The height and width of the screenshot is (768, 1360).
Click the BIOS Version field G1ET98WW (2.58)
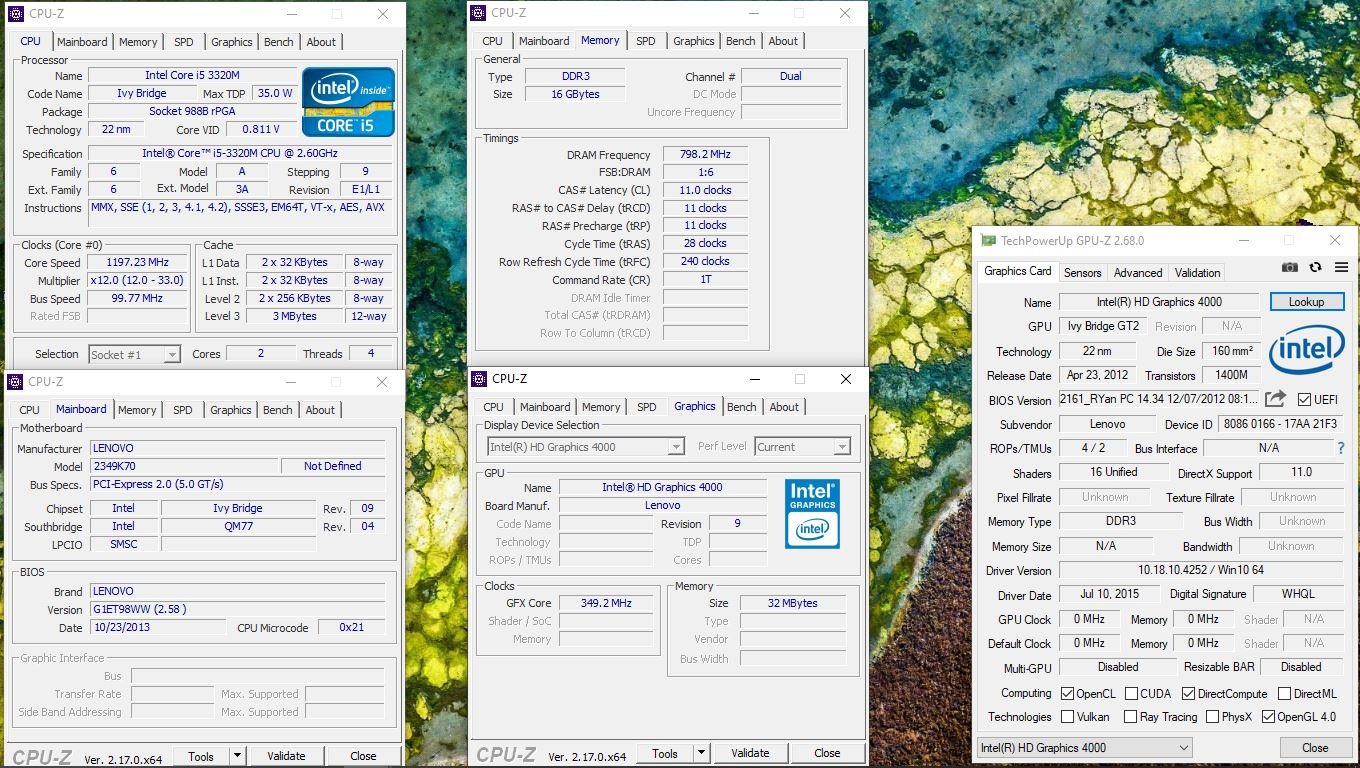237,609
